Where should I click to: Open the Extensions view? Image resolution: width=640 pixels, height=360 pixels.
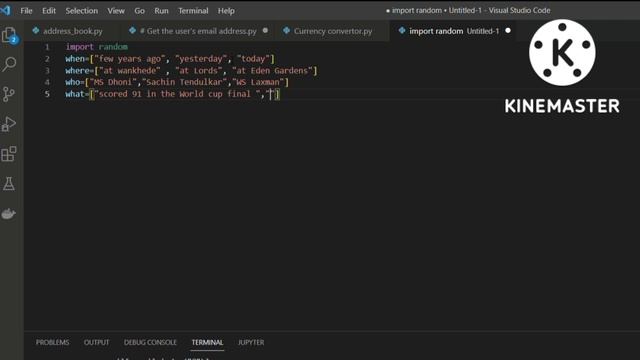(x=9, y=154)
